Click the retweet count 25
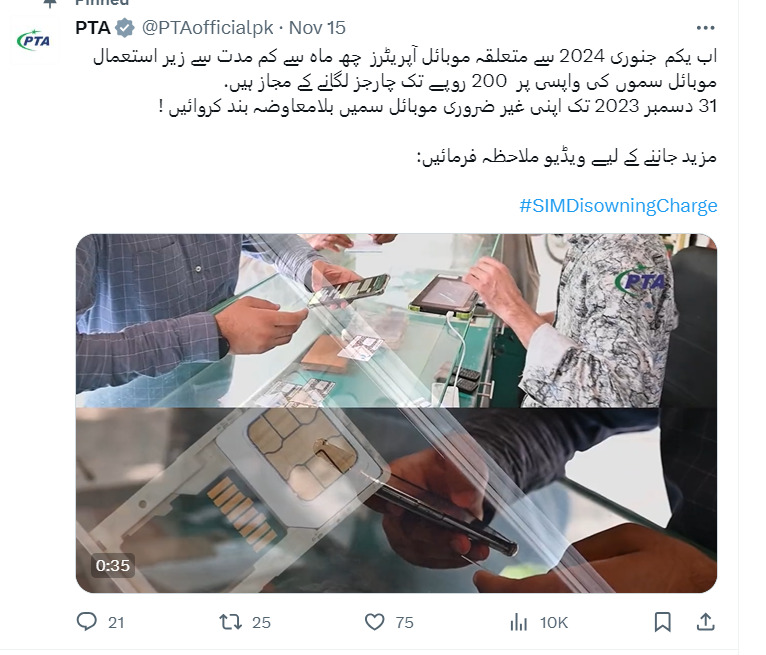766x655 pixels. click(x=261, y=622)
